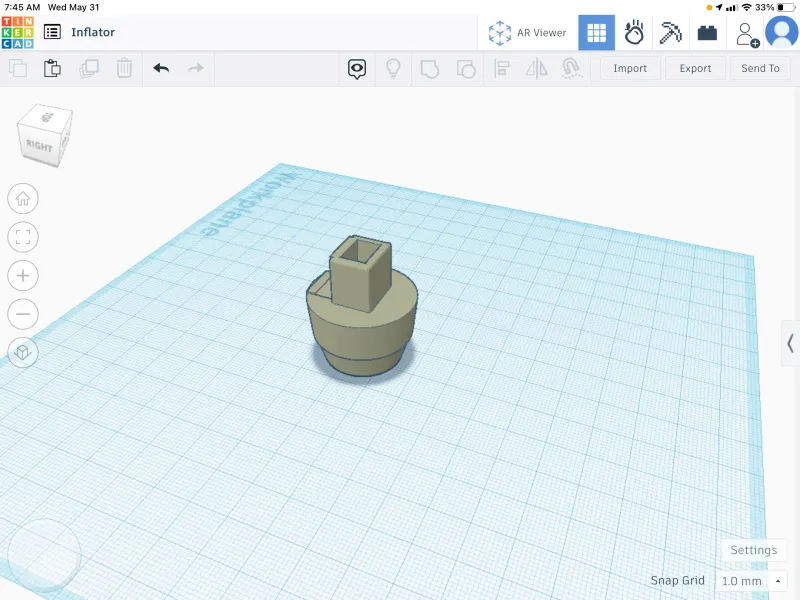Launch the AR Viewer
800x600 pixels.
[x=528, y=33]
